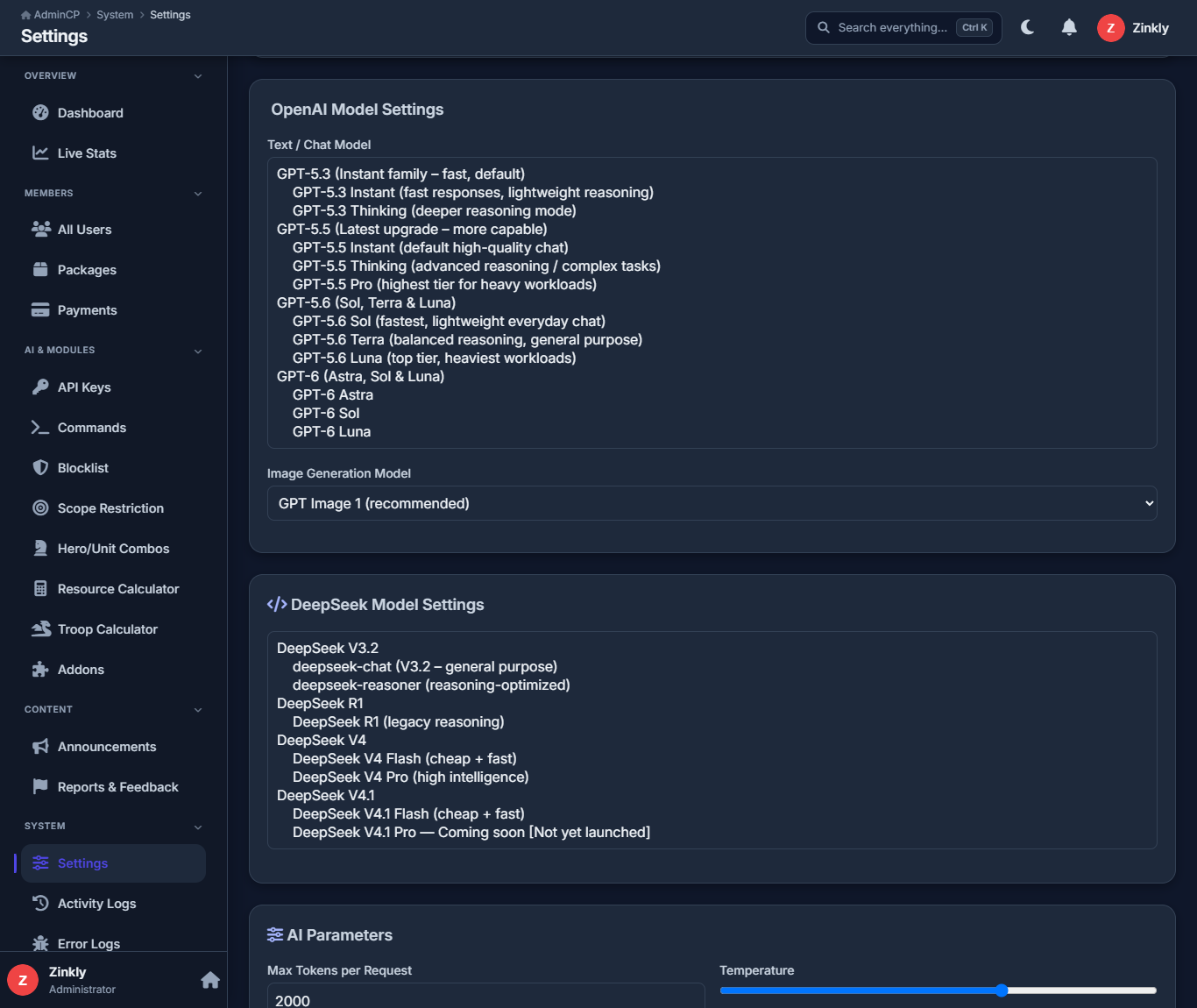1197x1008 pixels.
Task: Select deepseek-reasoner model option
Action: pyautogui.click(x=431, y=685)
